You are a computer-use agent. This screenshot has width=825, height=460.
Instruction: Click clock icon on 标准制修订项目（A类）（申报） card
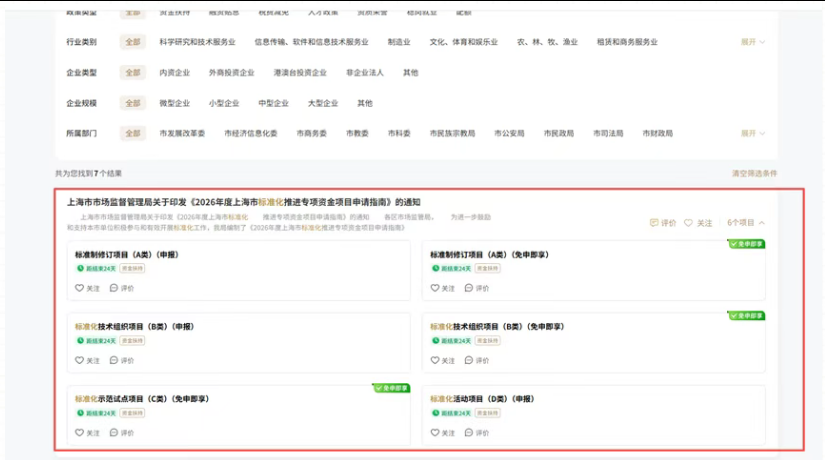point(81,268)
